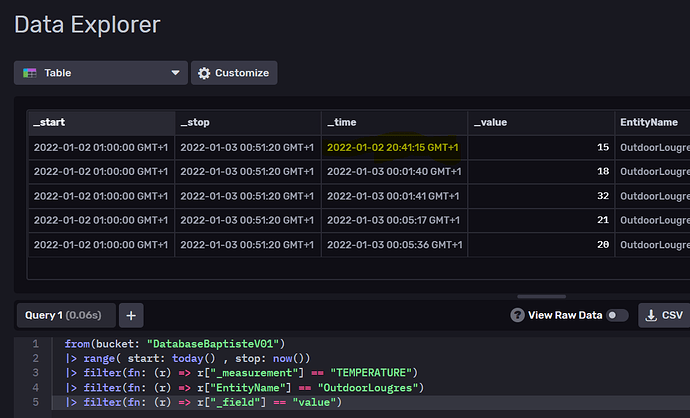Click the horizontal scrollbar under the table
The height and width of the screenshot is (418, 690).
point(541,296)
